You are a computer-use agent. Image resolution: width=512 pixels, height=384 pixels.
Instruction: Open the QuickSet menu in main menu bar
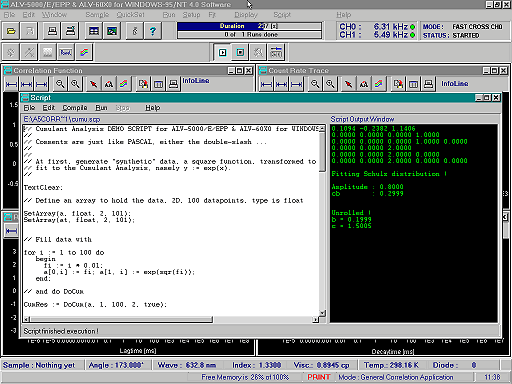pos(130,15)
